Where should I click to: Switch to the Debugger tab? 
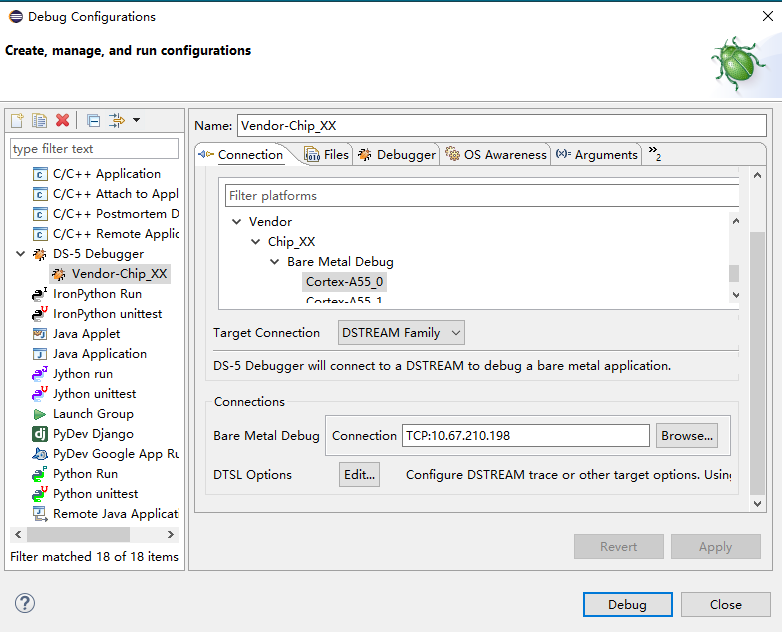(x=397, y=155)
